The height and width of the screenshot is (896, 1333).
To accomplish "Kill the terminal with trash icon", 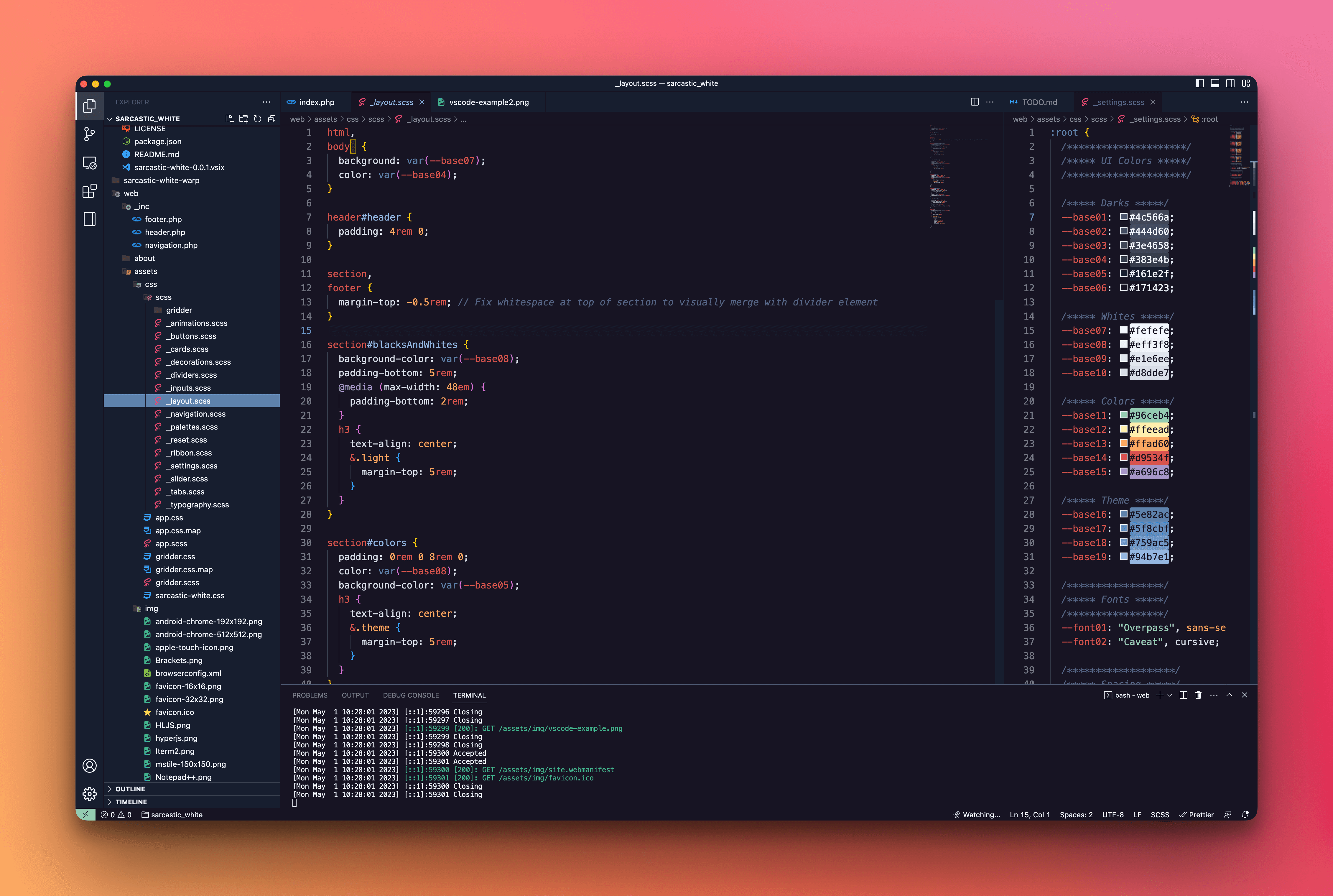I will (1198, 695).
